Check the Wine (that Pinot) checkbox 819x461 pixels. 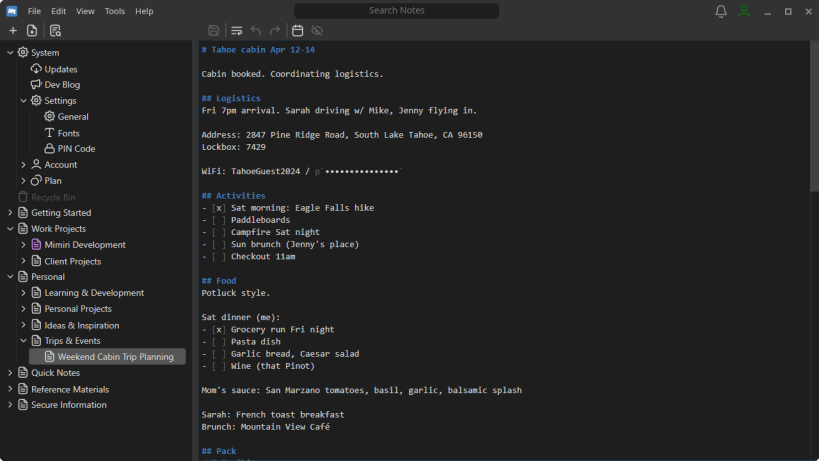pyautogui.click(x=219, y=366)
